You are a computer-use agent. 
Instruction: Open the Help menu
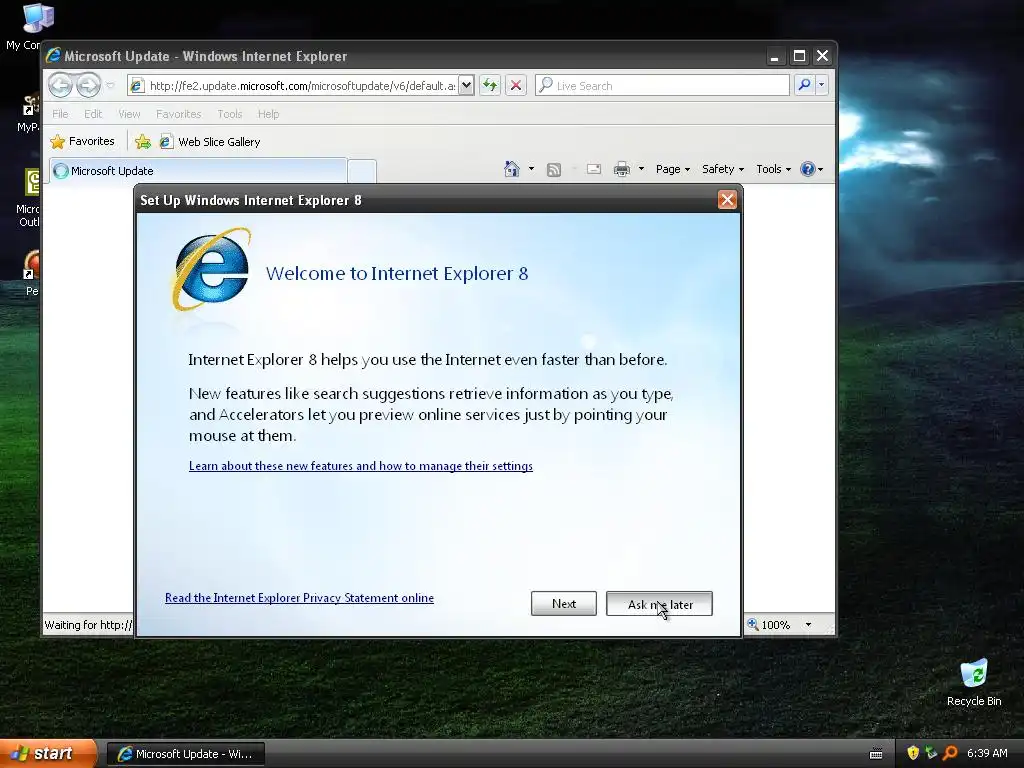(268, 114)
